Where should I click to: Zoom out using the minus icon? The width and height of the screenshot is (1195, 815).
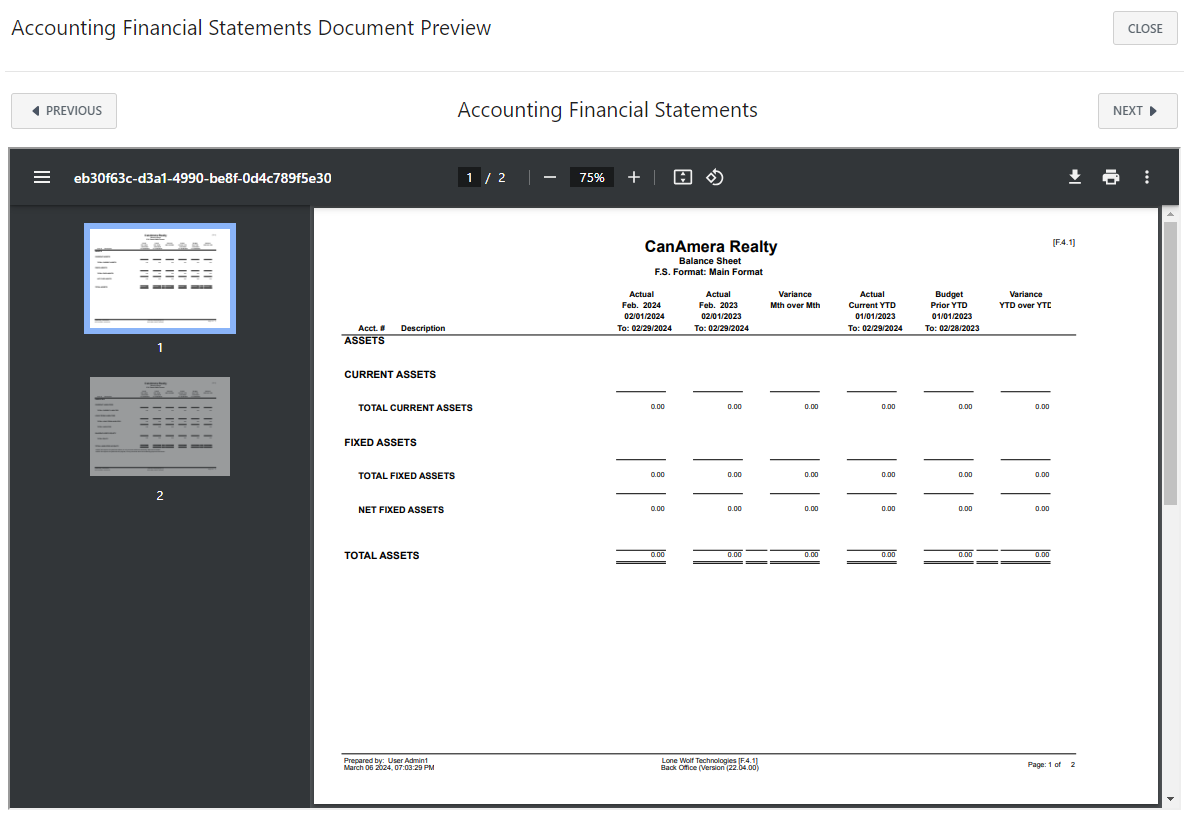pyautogui.click(x=549, y=177)
